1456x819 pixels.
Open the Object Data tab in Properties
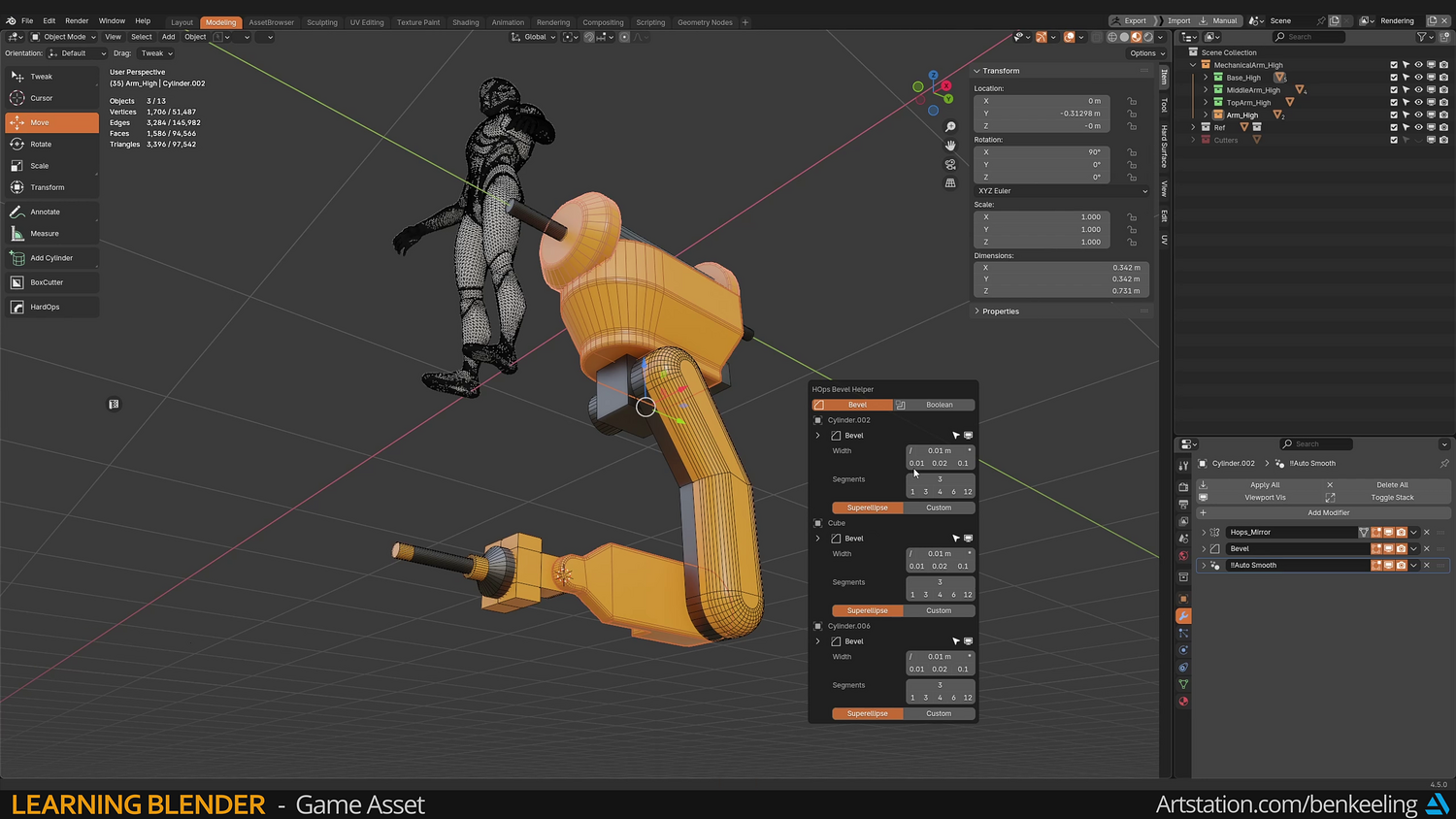[x=1183, y=684]
